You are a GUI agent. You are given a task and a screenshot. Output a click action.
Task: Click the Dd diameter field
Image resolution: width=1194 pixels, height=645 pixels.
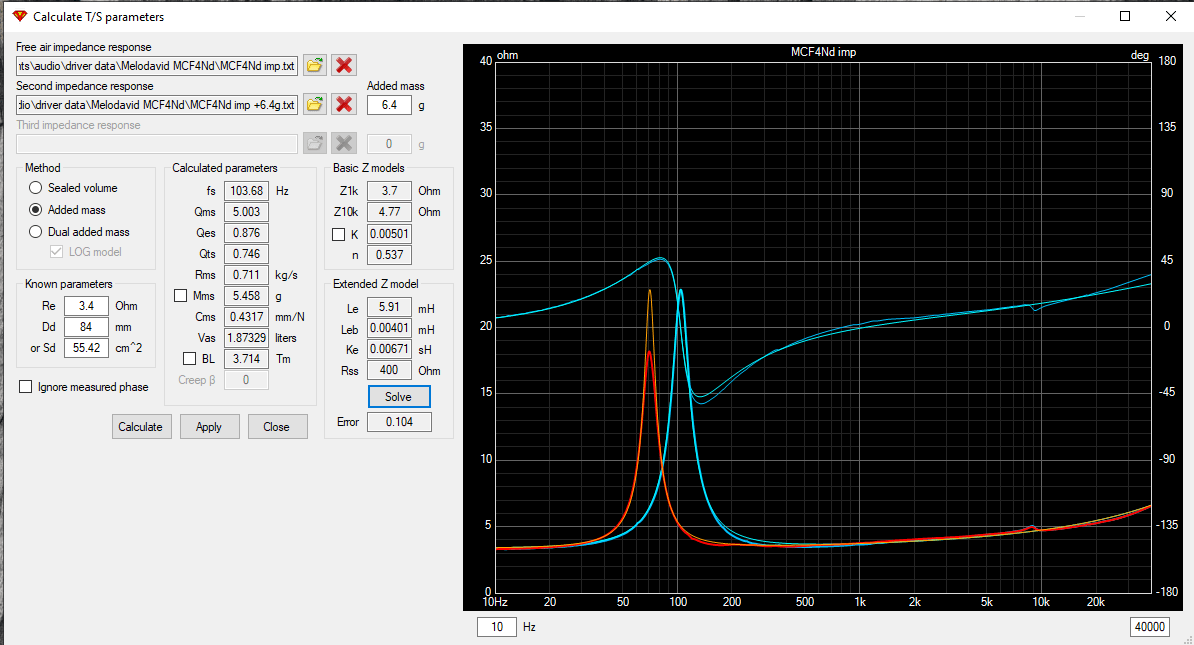(86, 327)
